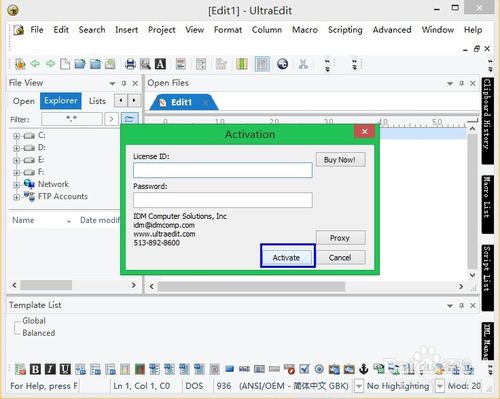Open the Column menu
Viewport: 500px width, 399px height.
coord(267,30)
